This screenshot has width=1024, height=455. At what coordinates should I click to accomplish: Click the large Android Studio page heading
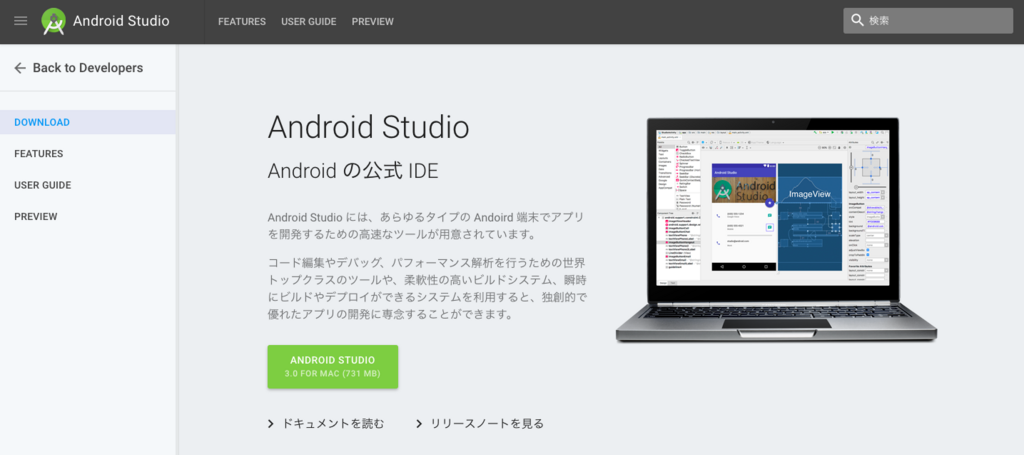[368, 128]
